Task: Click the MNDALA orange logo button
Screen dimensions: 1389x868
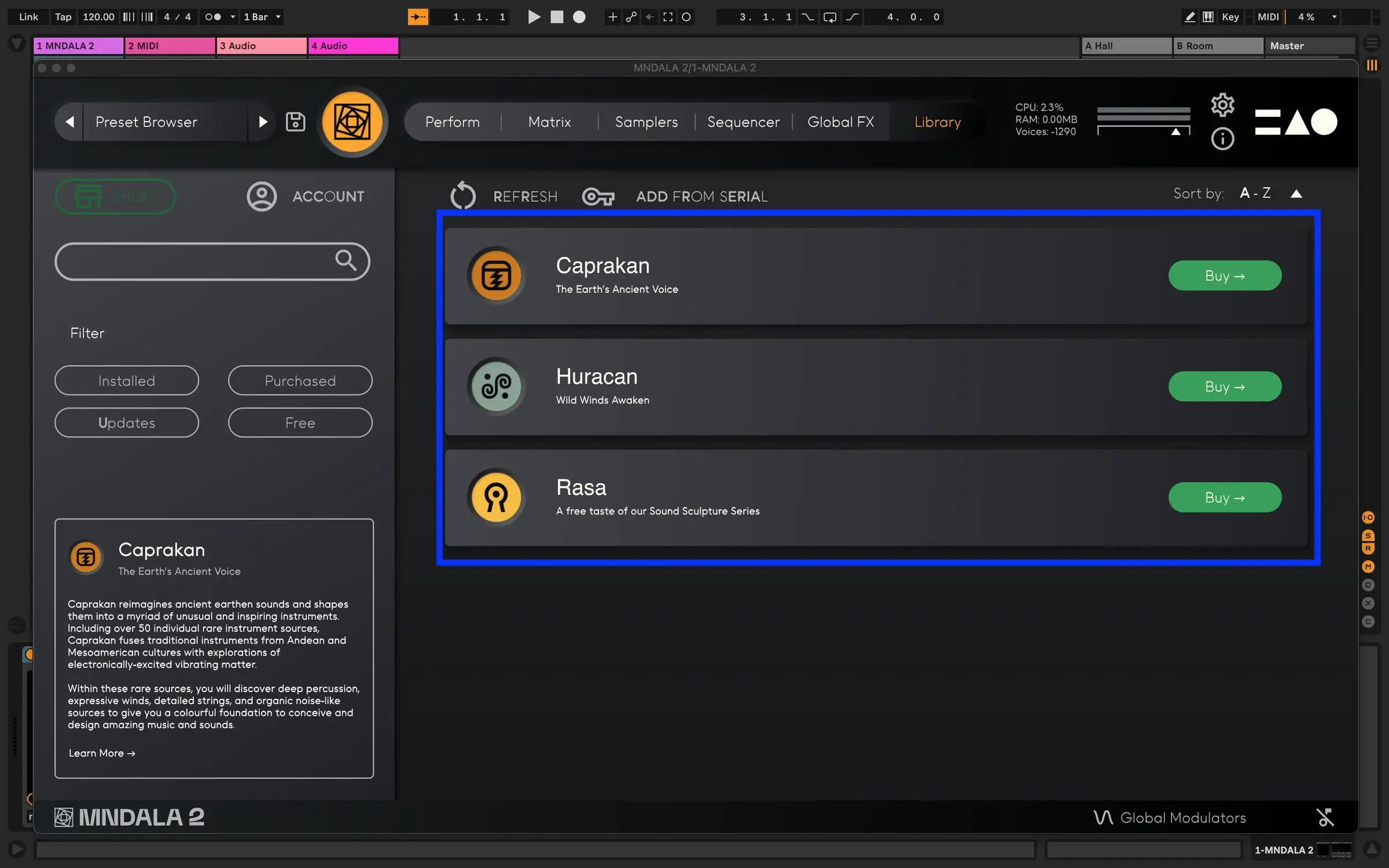Action: point(352,122)
